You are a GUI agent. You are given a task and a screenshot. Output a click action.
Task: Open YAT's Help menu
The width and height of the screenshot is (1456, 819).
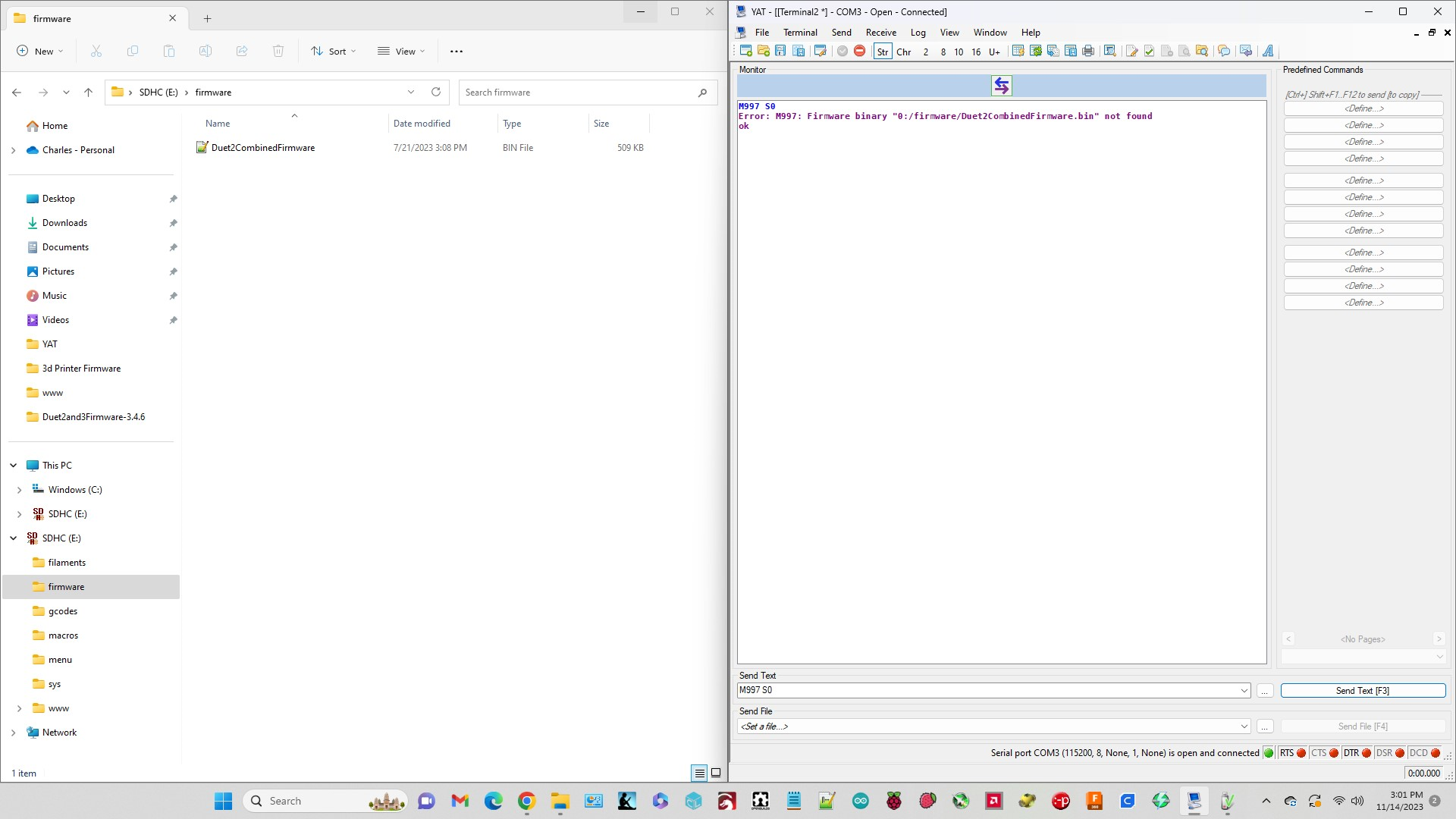(x=1031, y=33)
